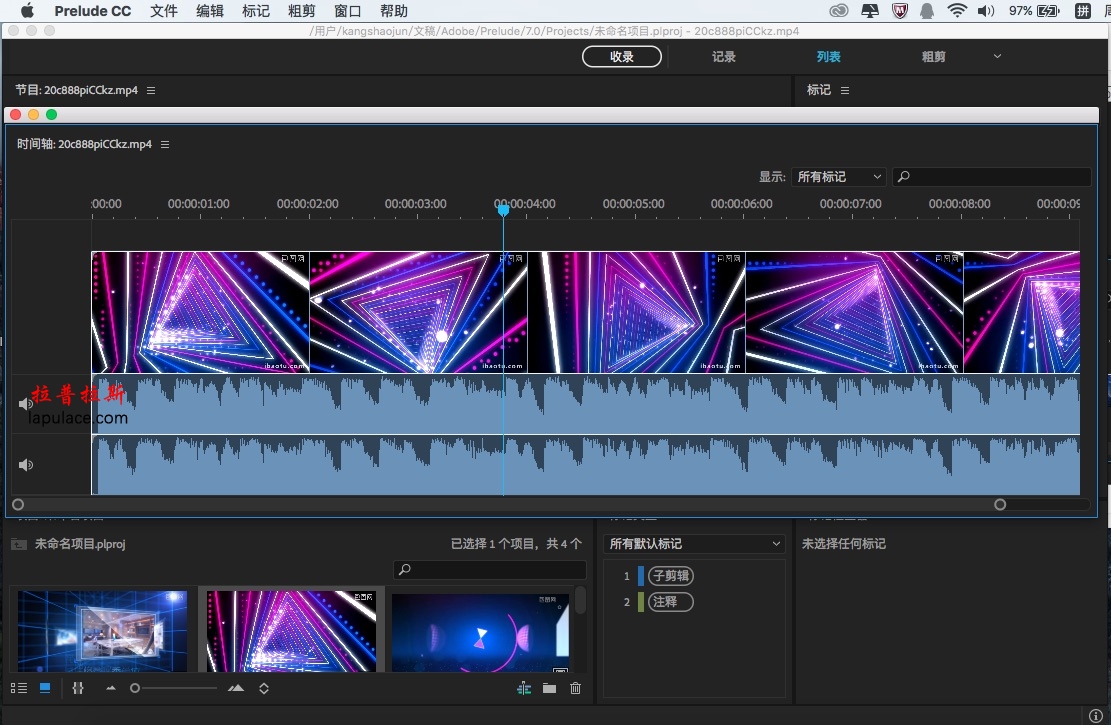Image resolution: width=1111 pixels, height=725 pixels.
Task: Select the blue hourglass clip thumbnail
Action: [480, 632]
